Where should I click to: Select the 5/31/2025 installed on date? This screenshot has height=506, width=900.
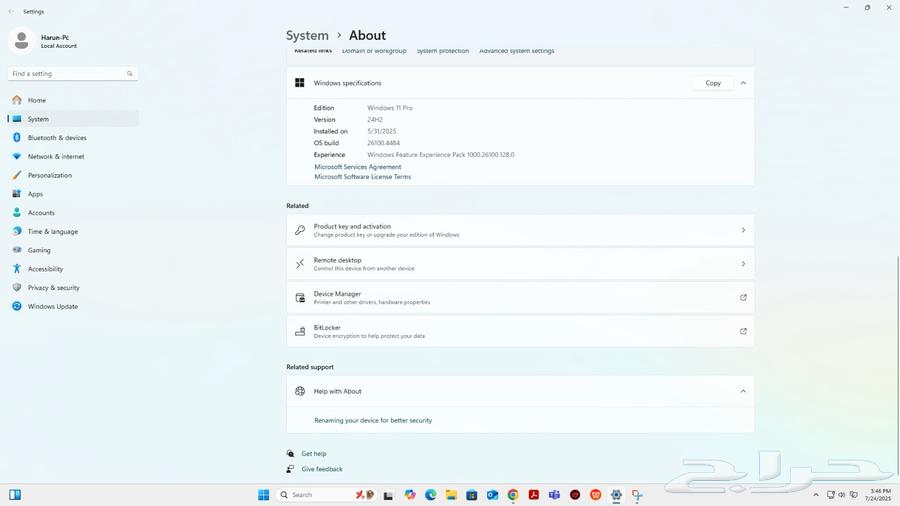[382, 131]
